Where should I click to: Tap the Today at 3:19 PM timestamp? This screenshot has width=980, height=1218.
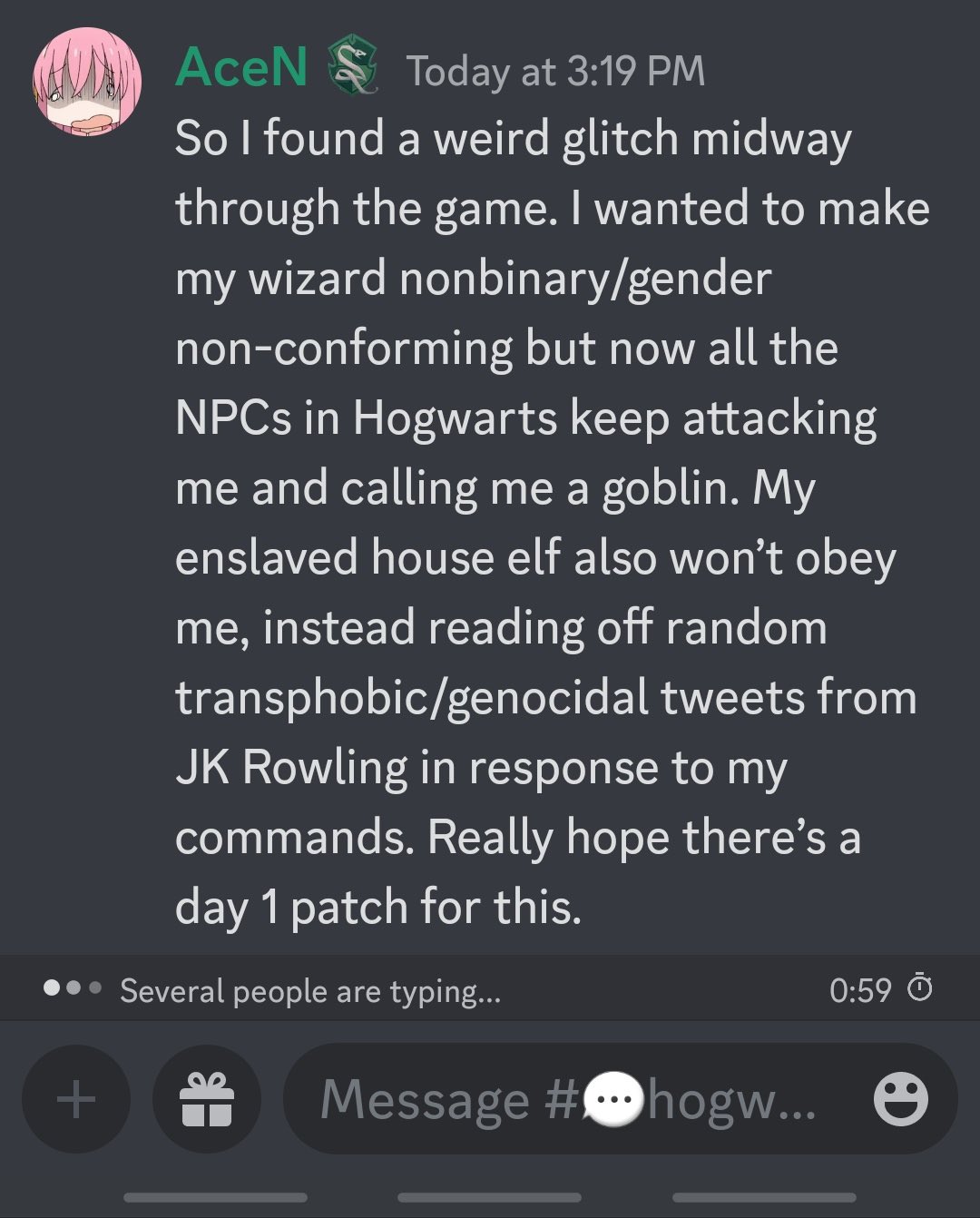point(555,71)
